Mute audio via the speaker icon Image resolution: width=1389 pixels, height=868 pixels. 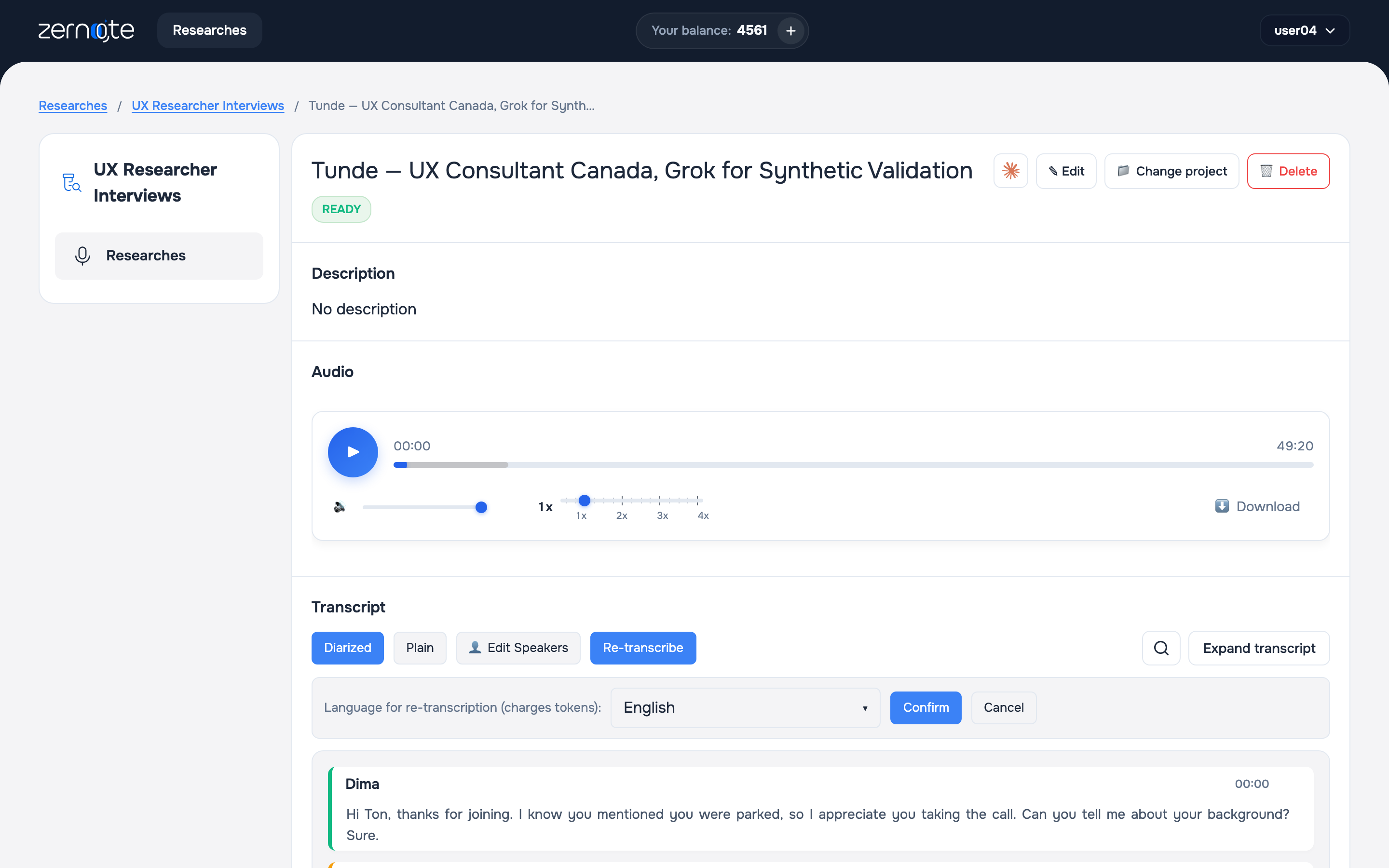tap(339, 507)
